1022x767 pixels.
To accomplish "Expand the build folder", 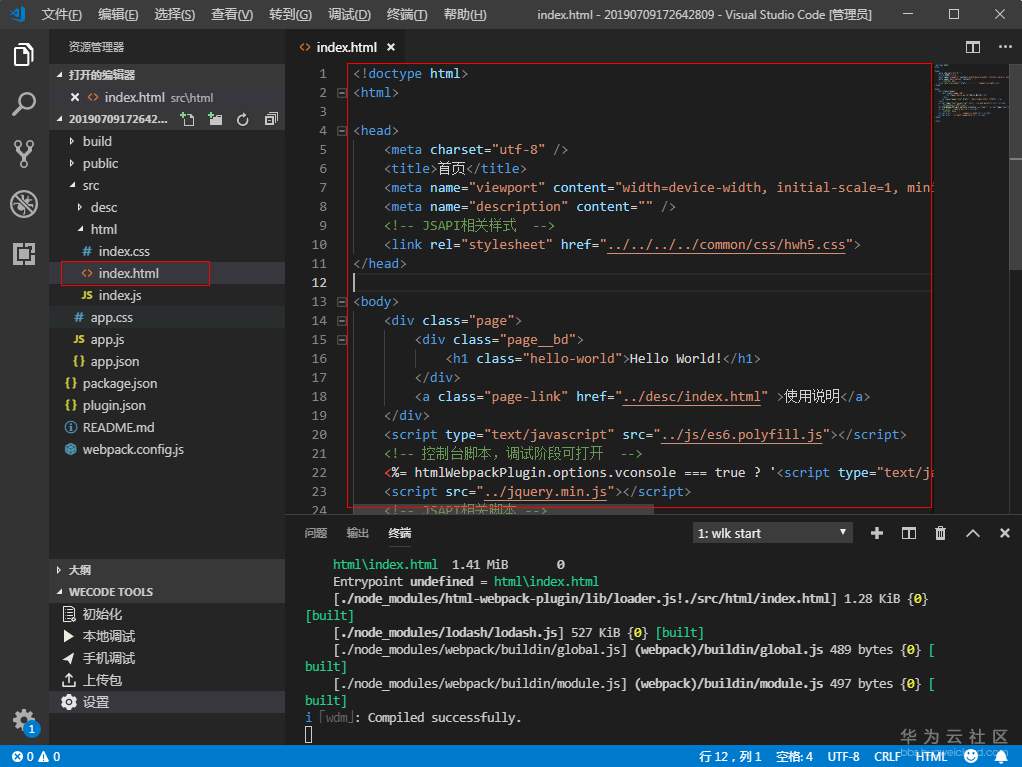I will pyautogui.click(x=97, y=141).
